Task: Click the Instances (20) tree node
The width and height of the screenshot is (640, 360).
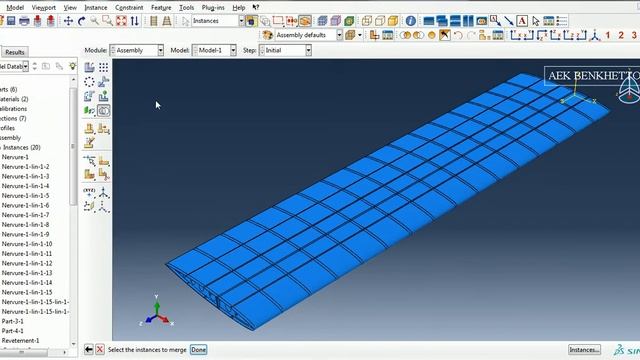Action: tap(21, 147)
